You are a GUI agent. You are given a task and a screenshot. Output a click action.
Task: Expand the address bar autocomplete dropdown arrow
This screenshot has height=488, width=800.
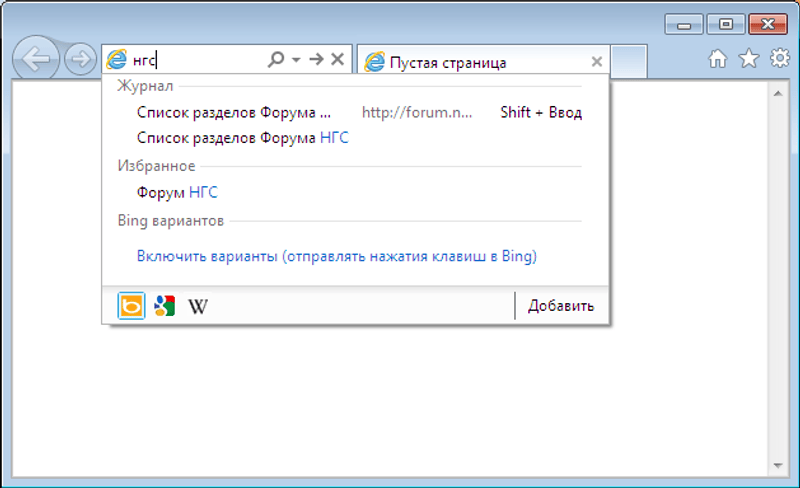[296, 60]
